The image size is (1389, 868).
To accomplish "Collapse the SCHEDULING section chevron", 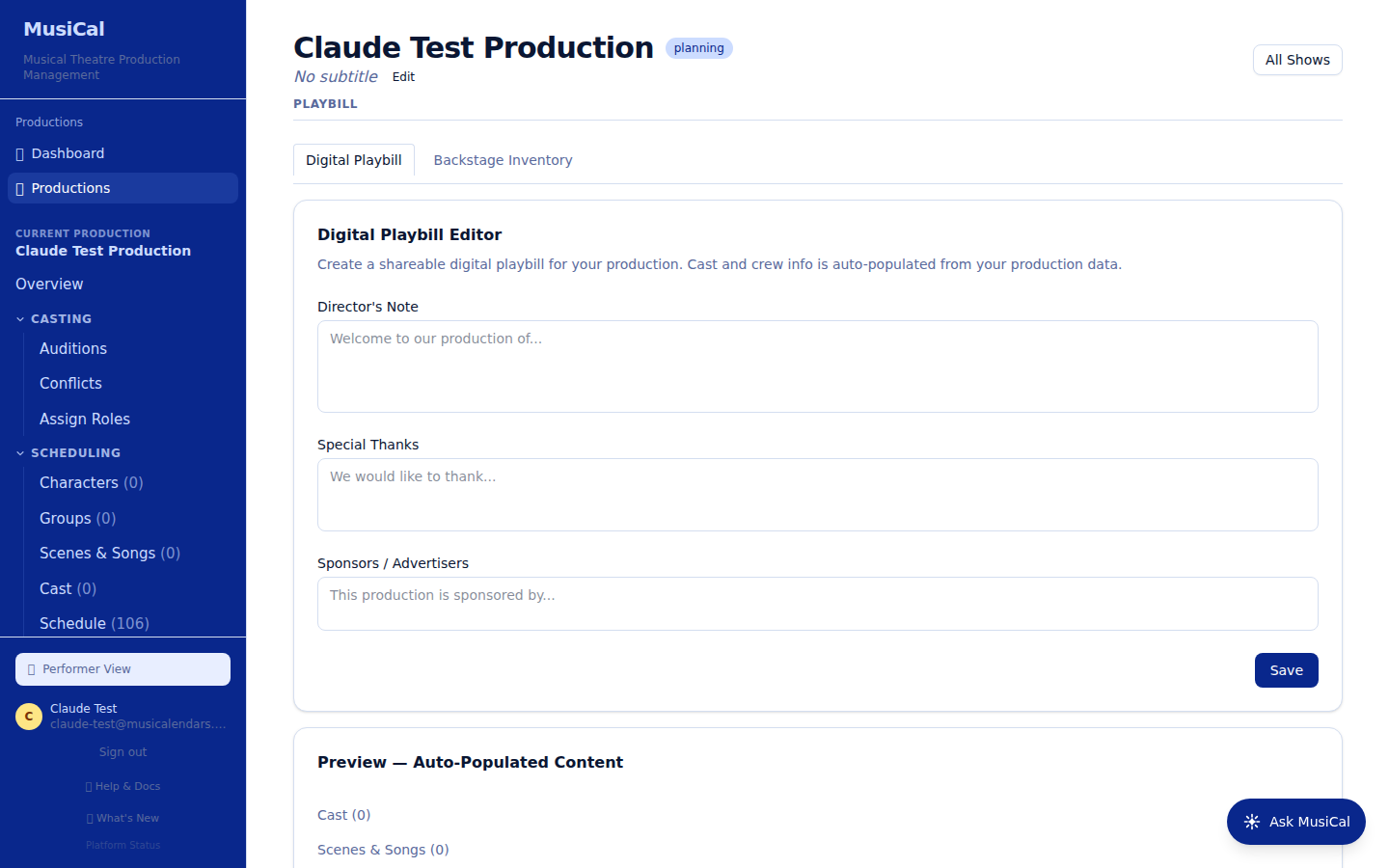I will coord(20,453).
